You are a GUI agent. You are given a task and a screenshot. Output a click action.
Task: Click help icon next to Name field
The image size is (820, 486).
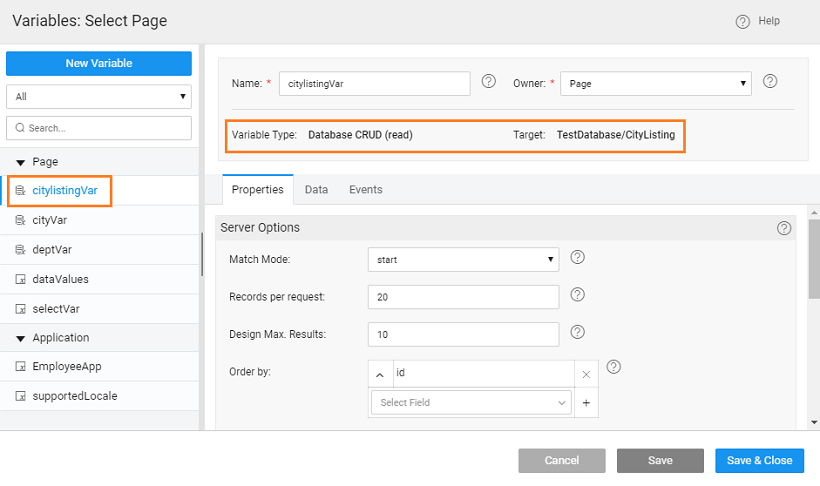click(x=489, y=82)
